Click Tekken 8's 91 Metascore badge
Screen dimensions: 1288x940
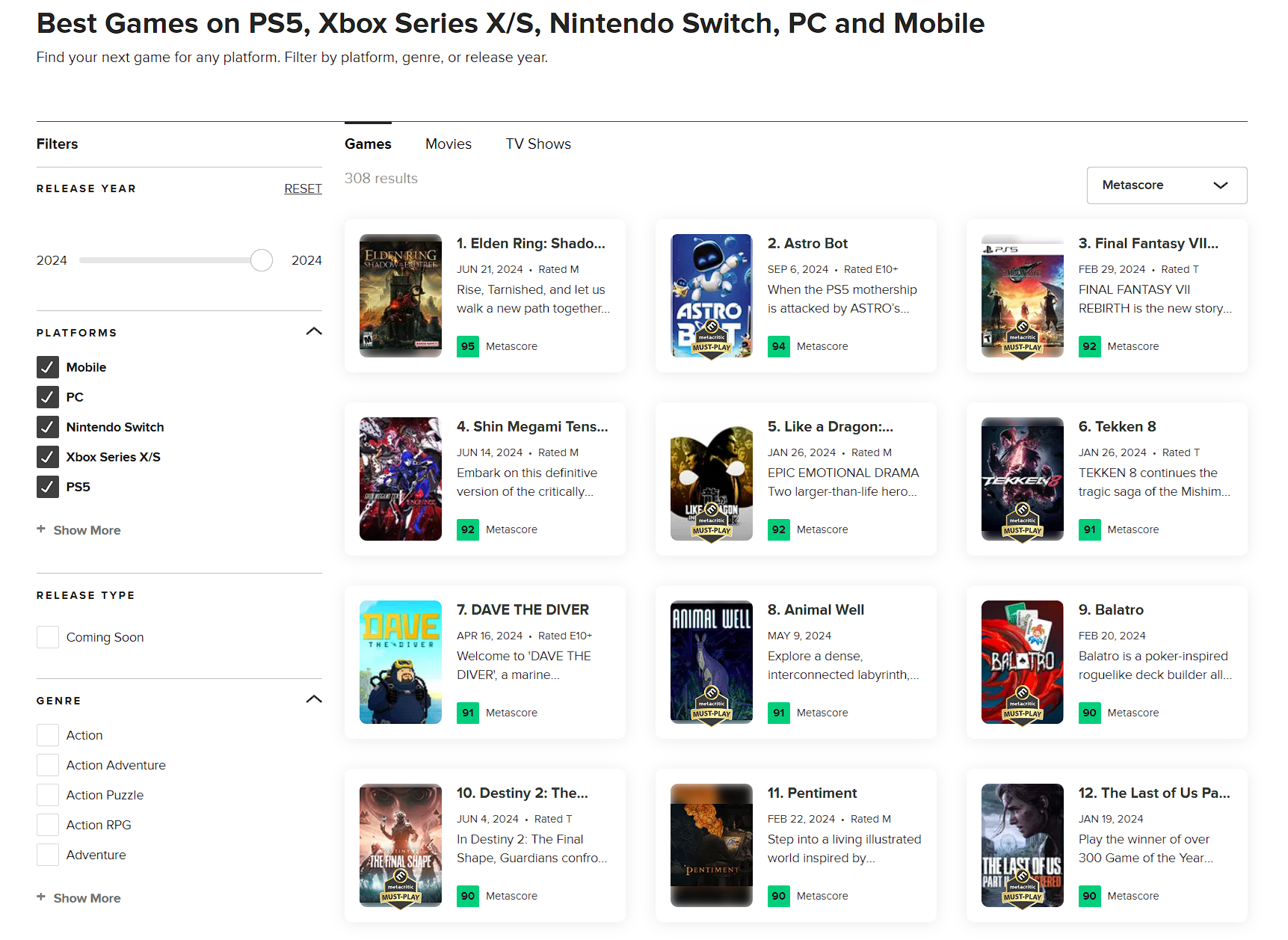click(1089, 529)
